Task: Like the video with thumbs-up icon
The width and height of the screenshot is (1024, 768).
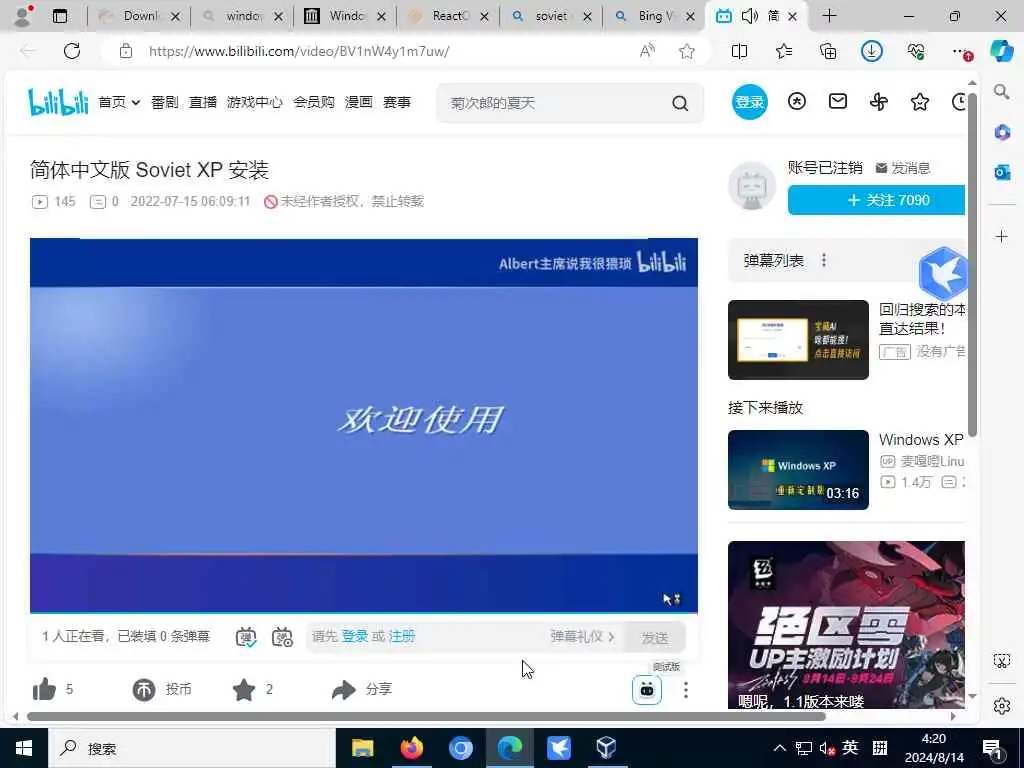Action: [x=44, y=689]
